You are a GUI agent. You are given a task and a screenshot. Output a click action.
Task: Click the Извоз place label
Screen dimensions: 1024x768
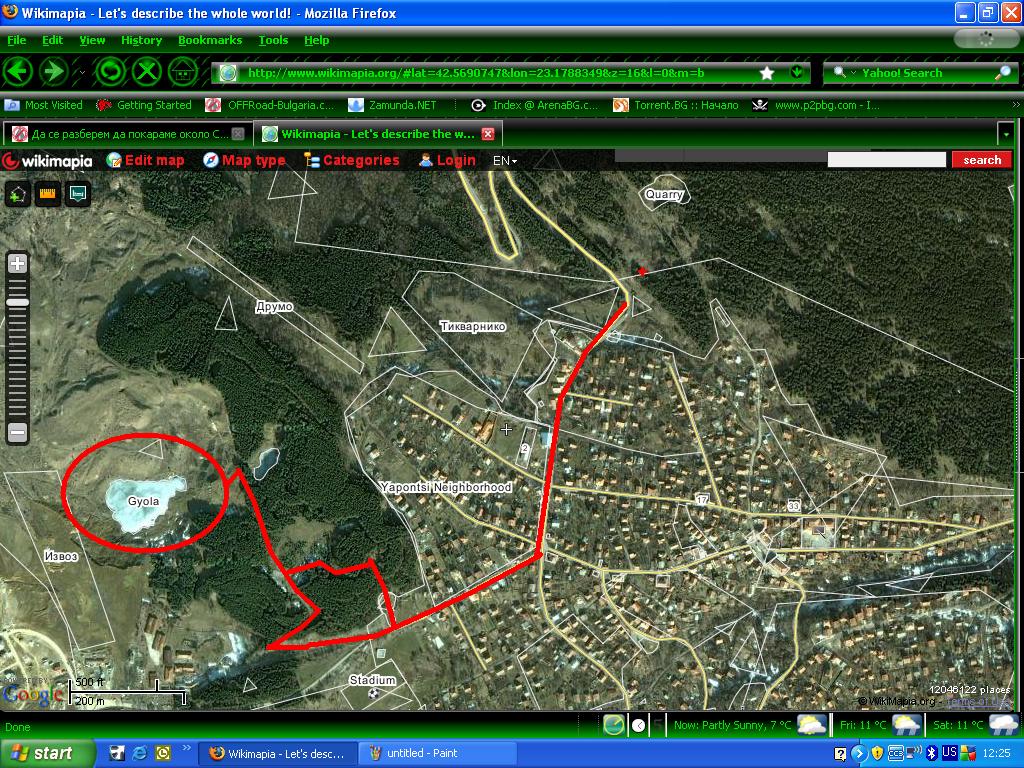[61, 556]
